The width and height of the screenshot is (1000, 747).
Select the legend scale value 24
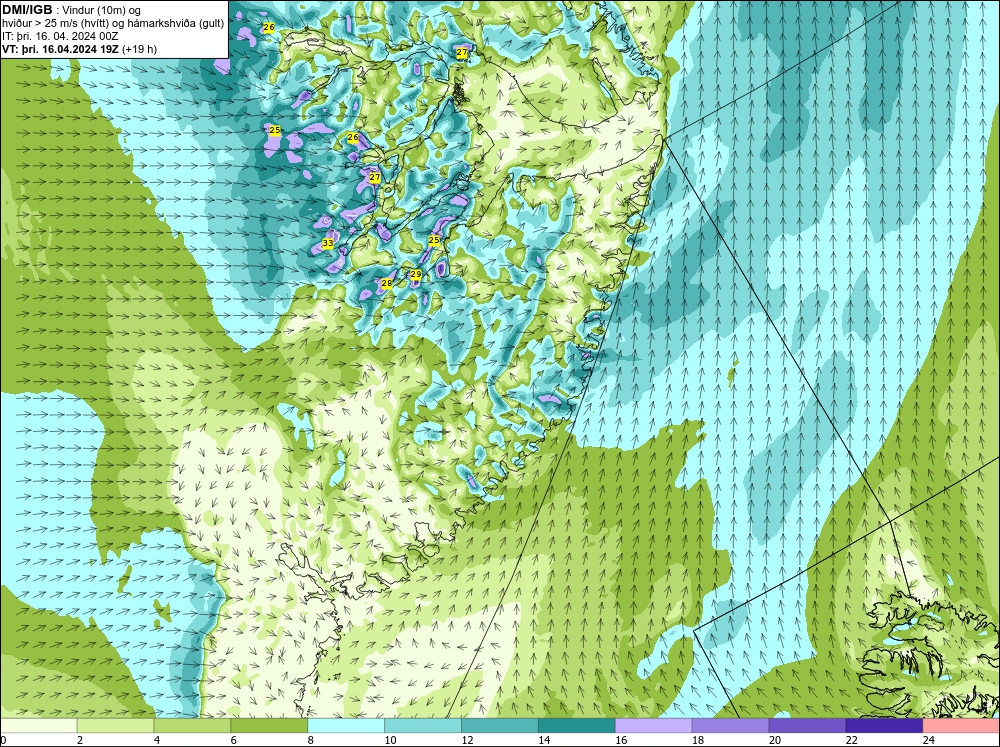click(x=929, y=740)
